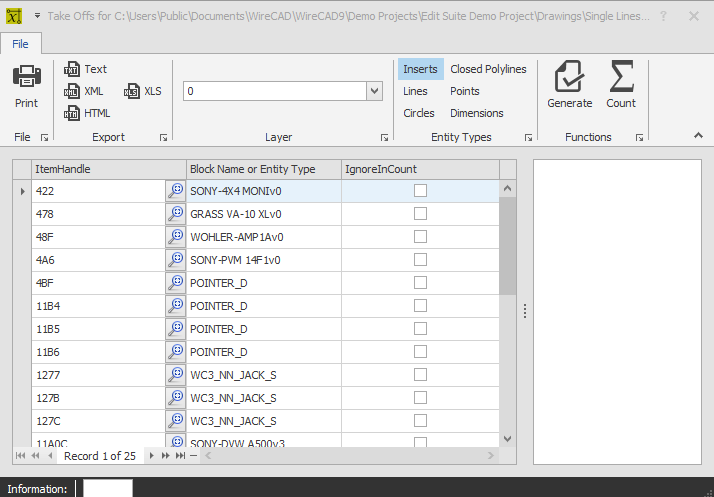The image size is (714, 497).
Task: Zoom to item handle 11B4
Action: [175, 306]
